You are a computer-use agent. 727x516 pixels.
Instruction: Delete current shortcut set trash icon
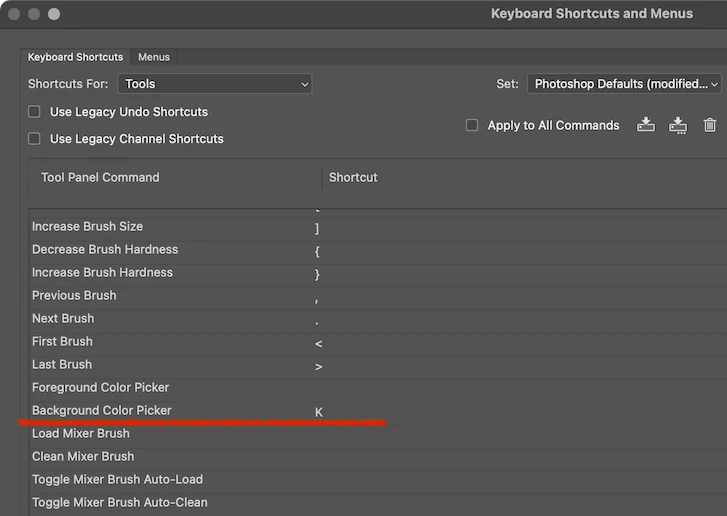(x=710, y=125)
